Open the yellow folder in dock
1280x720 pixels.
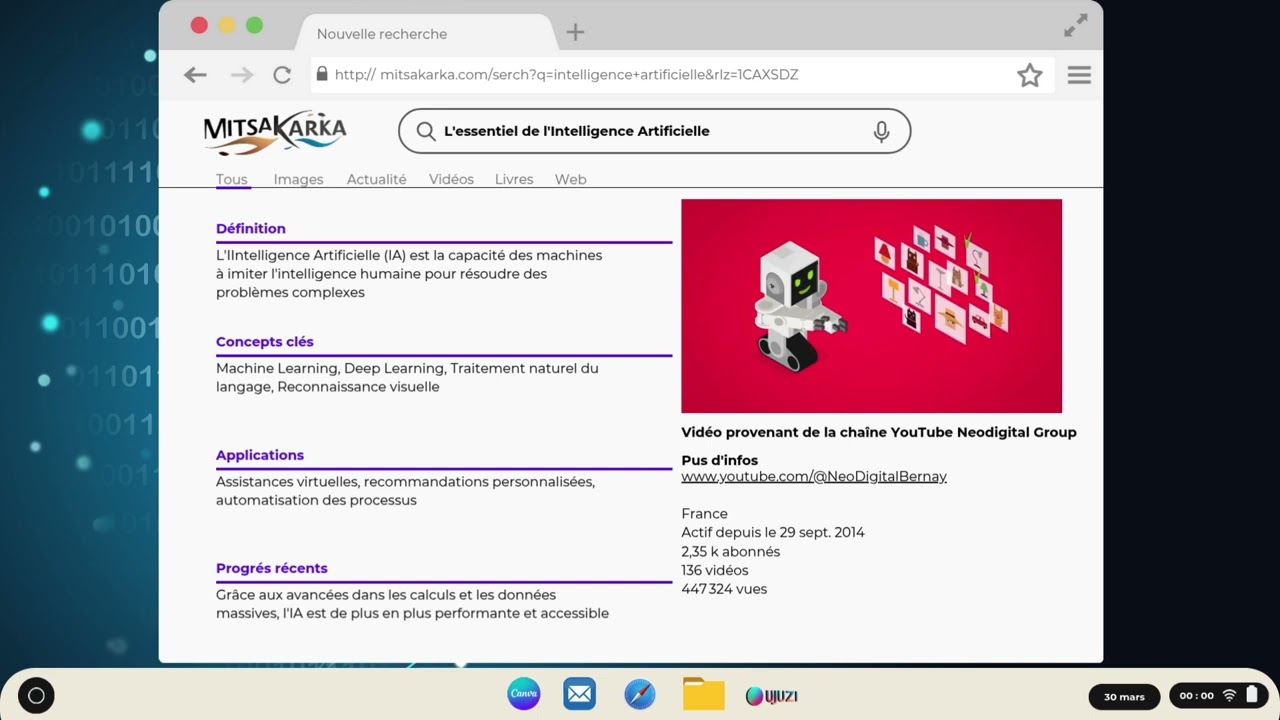[x=704, y=694]
